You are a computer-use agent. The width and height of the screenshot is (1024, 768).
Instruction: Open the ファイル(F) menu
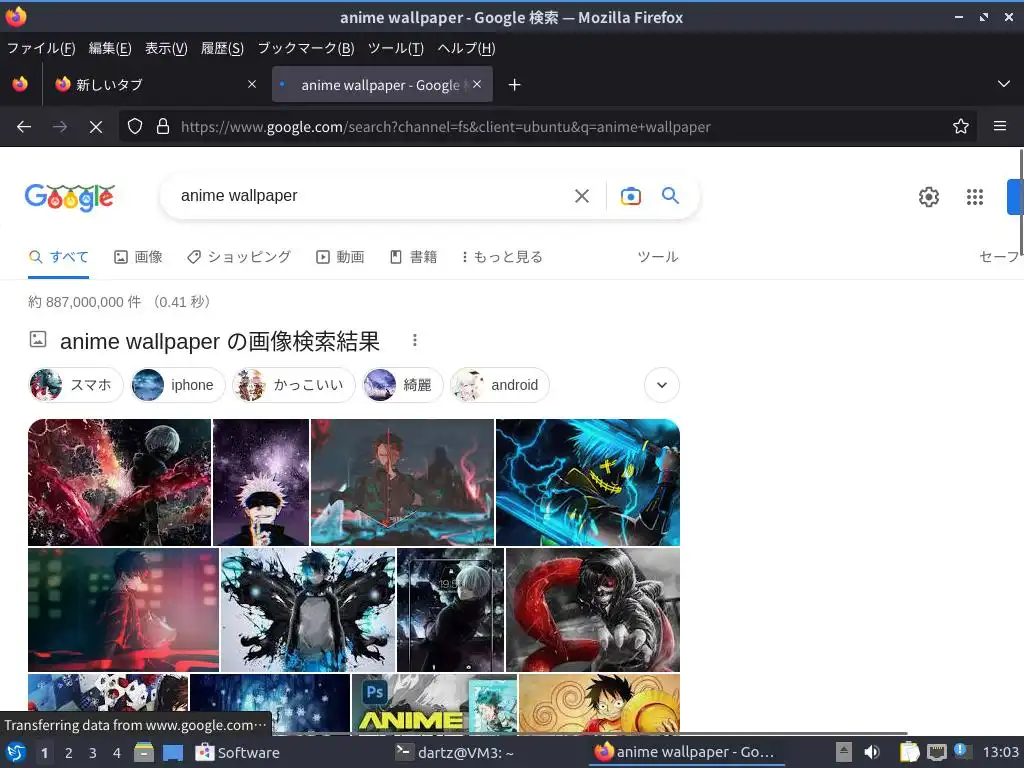41,48
